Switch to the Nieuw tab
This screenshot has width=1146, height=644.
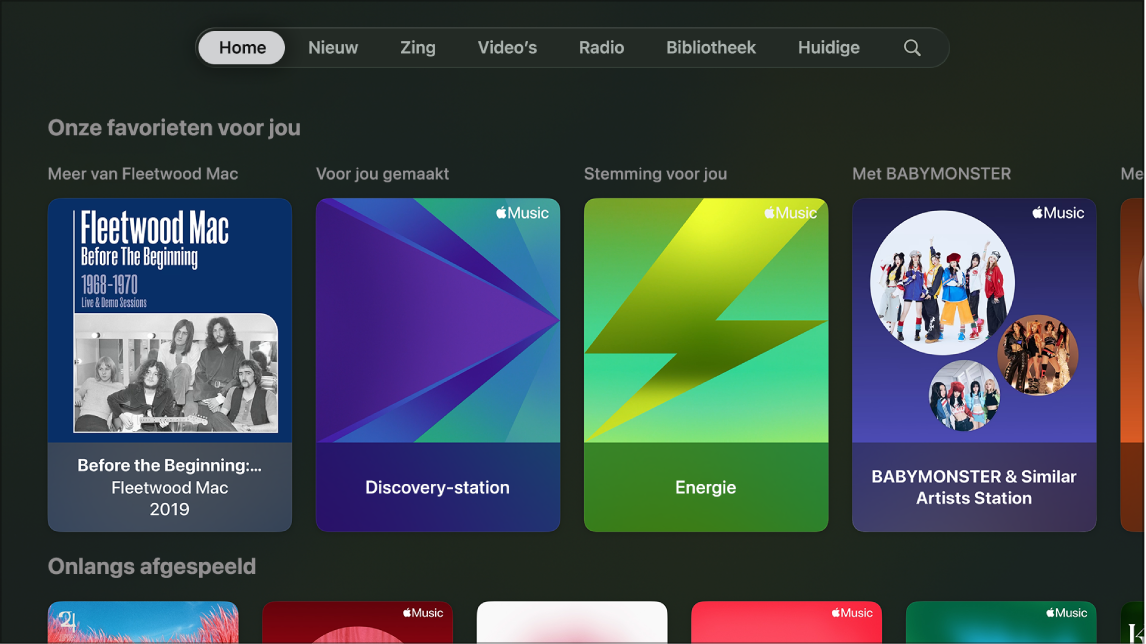tap(331, 47)
